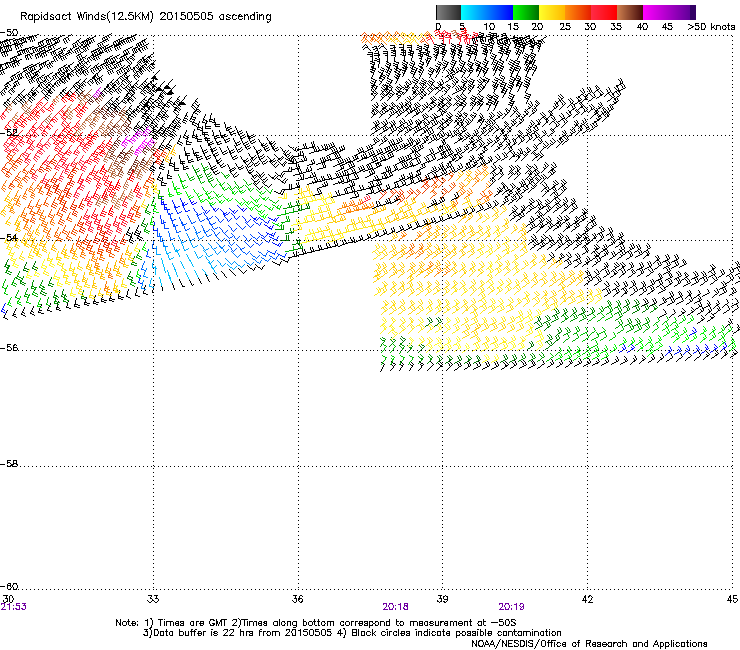740x650 pixels.
Task: Click the latitude label '-54'
Action: point(9,237)
